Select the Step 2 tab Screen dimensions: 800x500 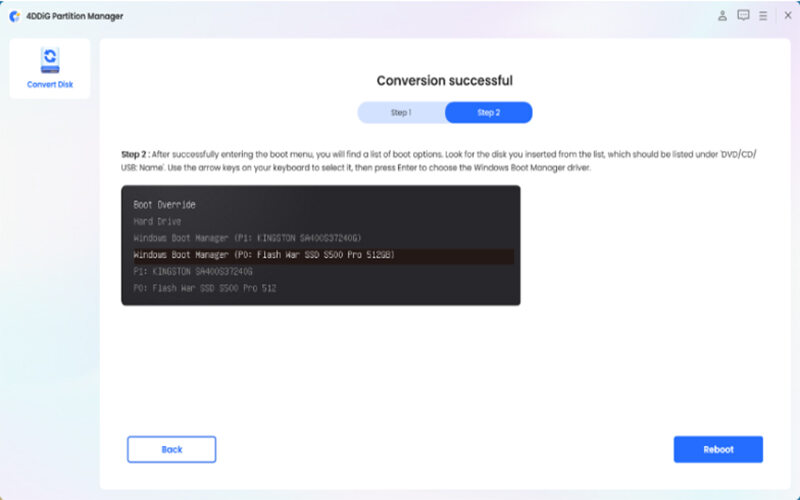(x=488, y=112)
